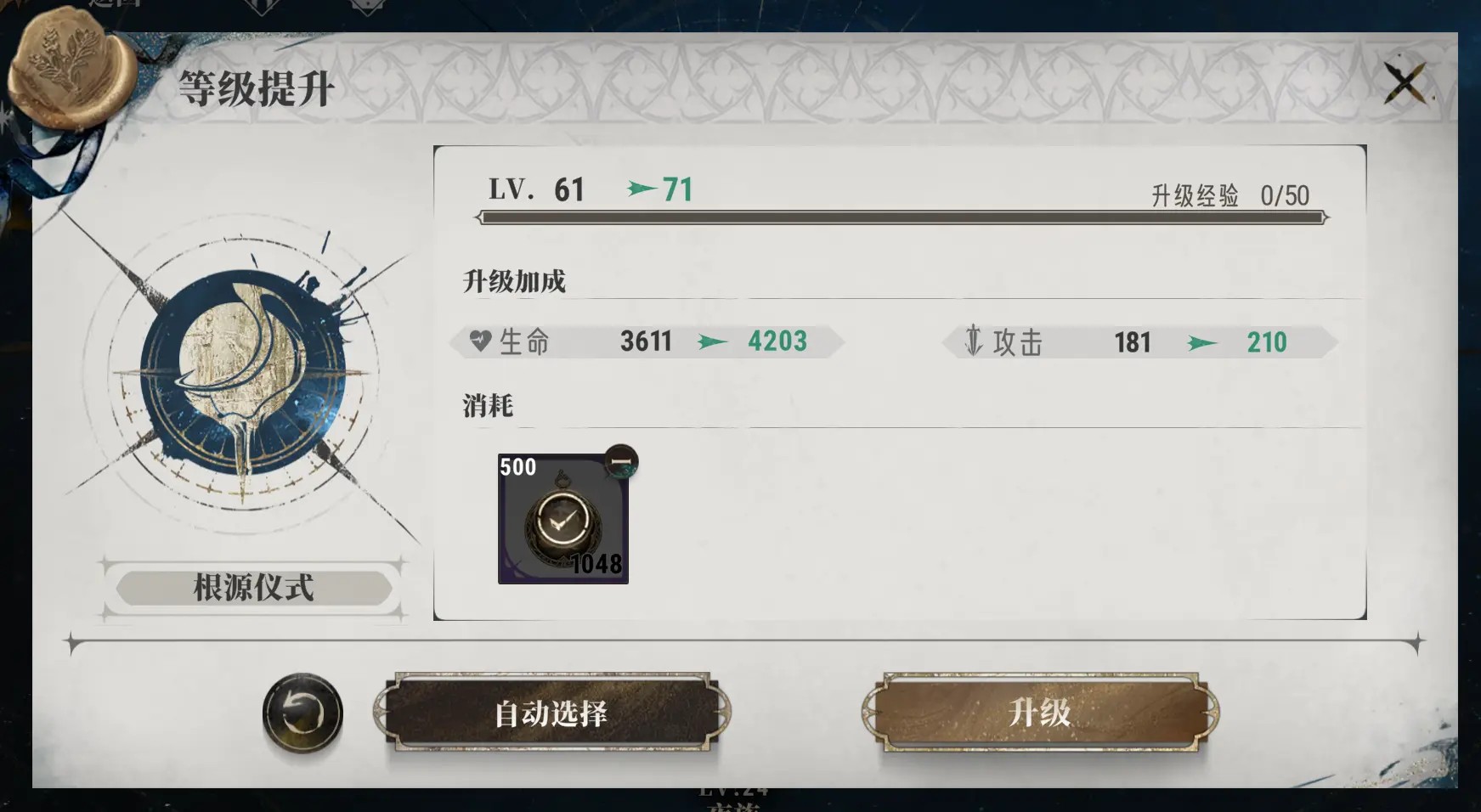Click the 升级 upgrade button
Image resolution: width=1481 pixels, height=812 pixels.
(x=1040, y=713)
